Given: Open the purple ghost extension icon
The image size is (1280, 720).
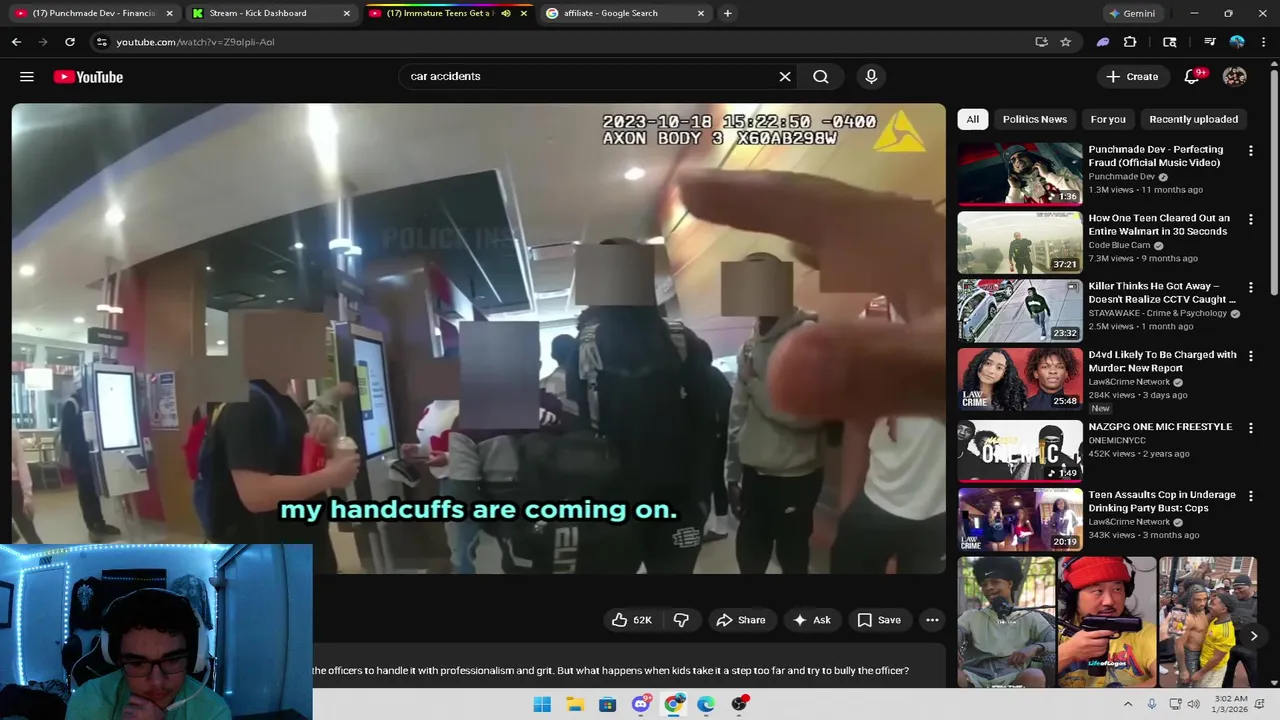Looking at the screenshot, I should click(1103, 42).
